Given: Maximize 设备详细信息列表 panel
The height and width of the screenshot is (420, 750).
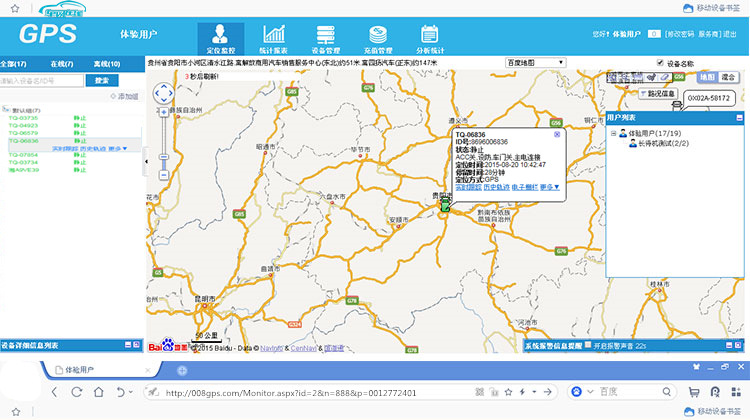Looking at the screenshot, I should pos(136,344).
